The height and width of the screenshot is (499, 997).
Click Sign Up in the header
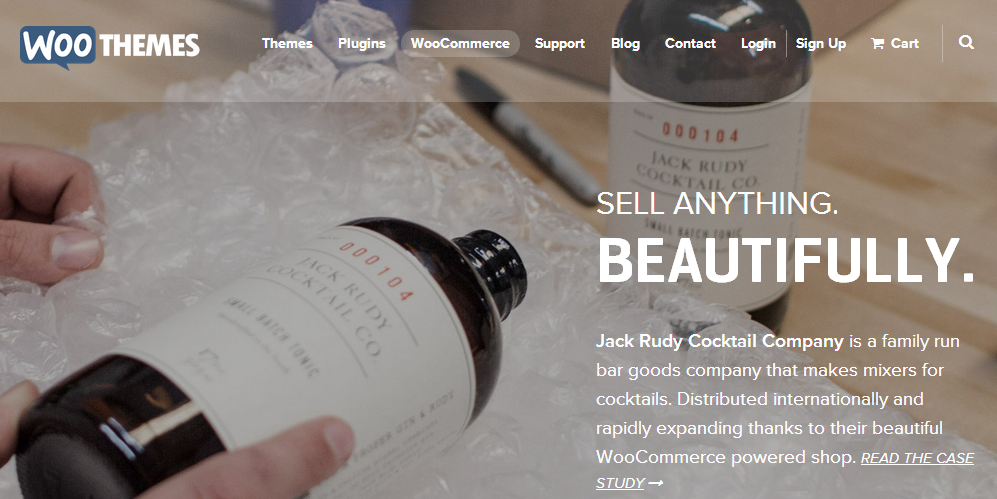tap(821, 43)
